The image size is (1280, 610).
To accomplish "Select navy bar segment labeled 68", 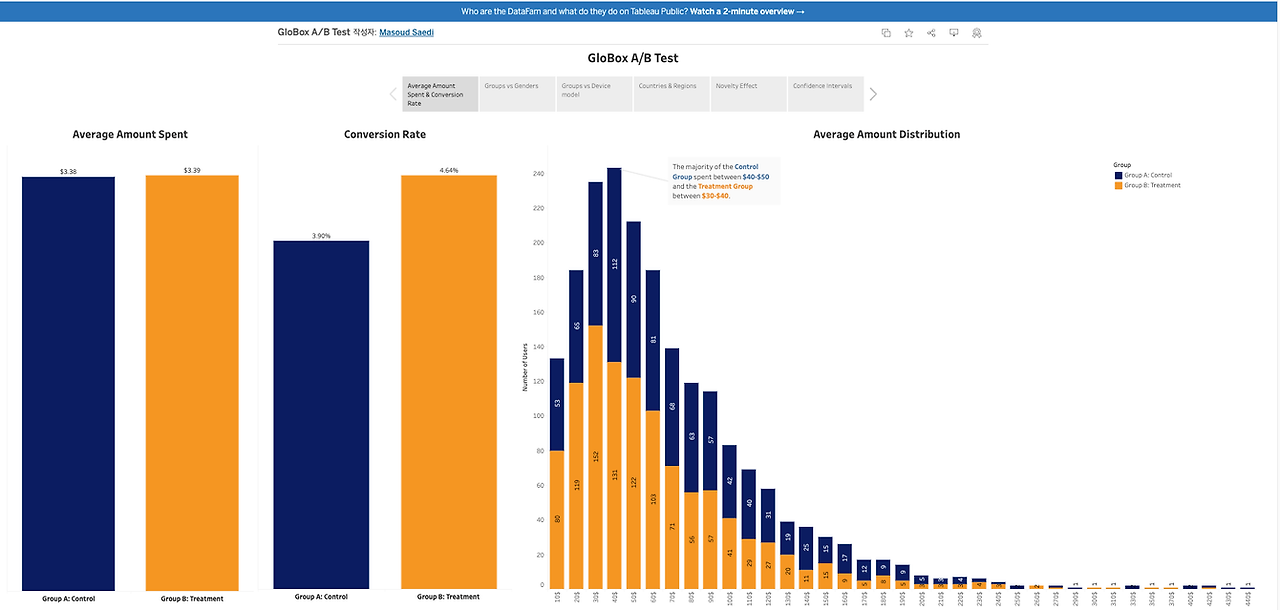I will (672, 407).
